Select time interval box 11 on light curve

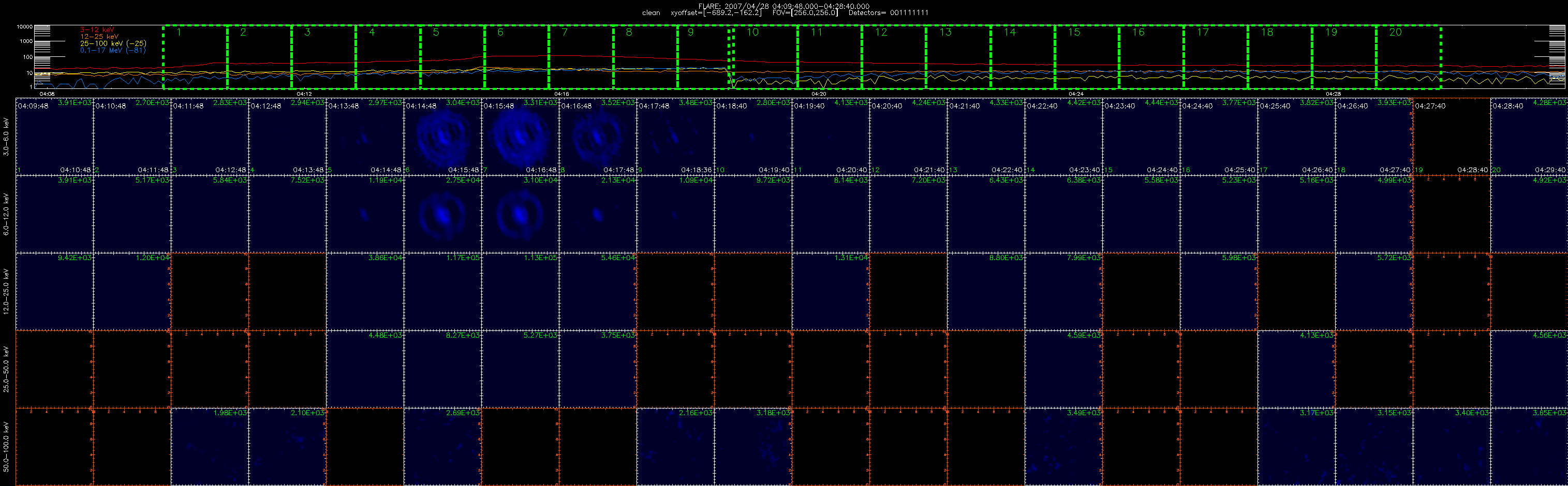pyautogui.click(x=830, y=57)
